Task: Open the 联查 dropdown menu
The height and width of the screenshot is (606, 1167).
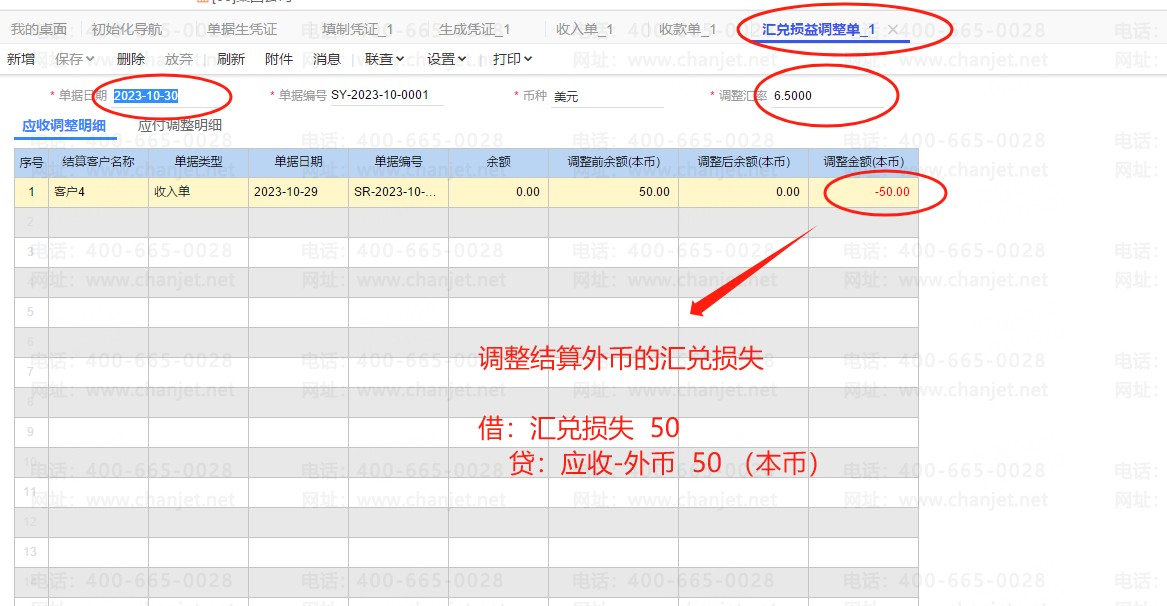Action: point(384,59)
